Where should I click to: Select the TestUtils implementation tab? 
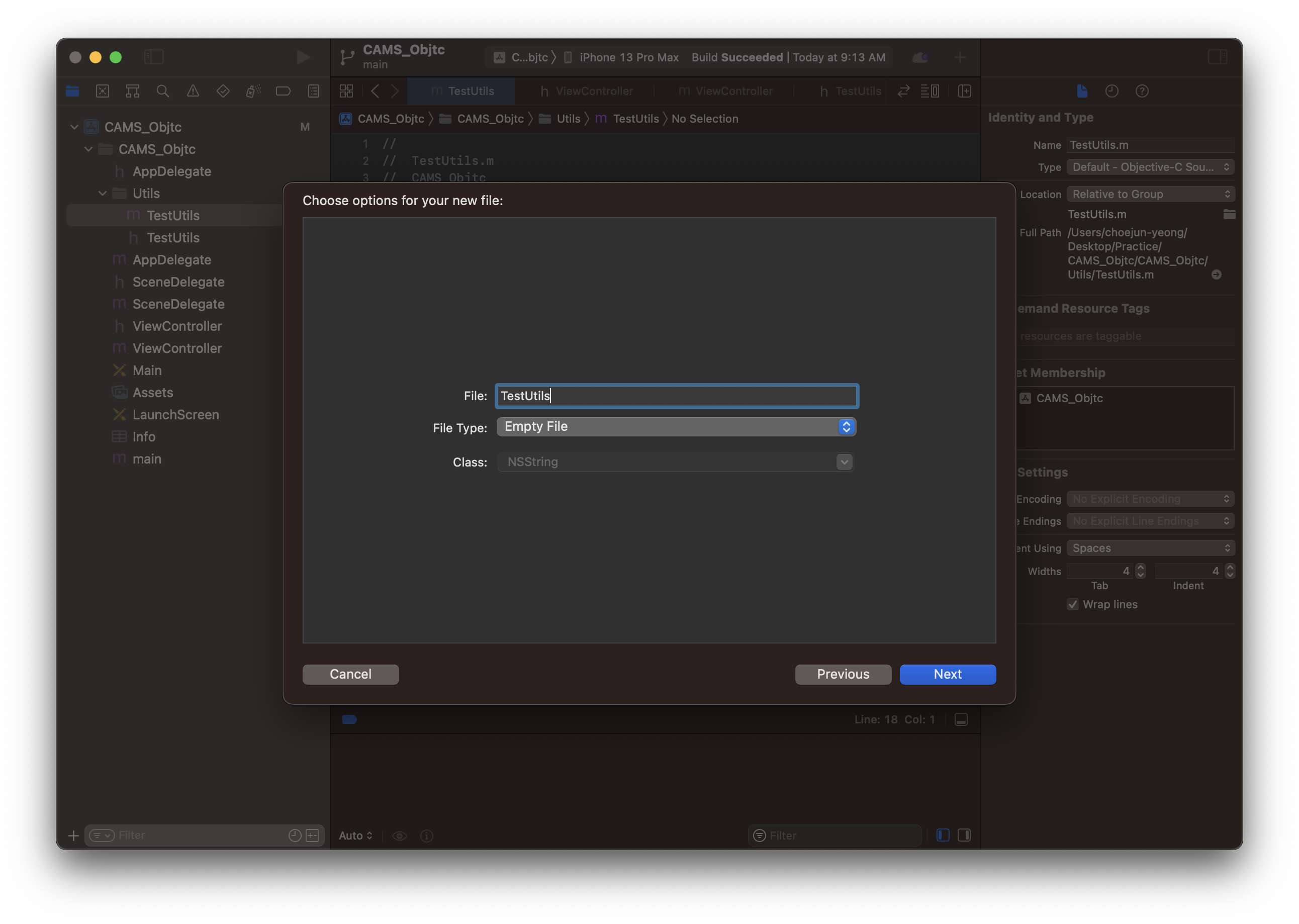point(462,91)
